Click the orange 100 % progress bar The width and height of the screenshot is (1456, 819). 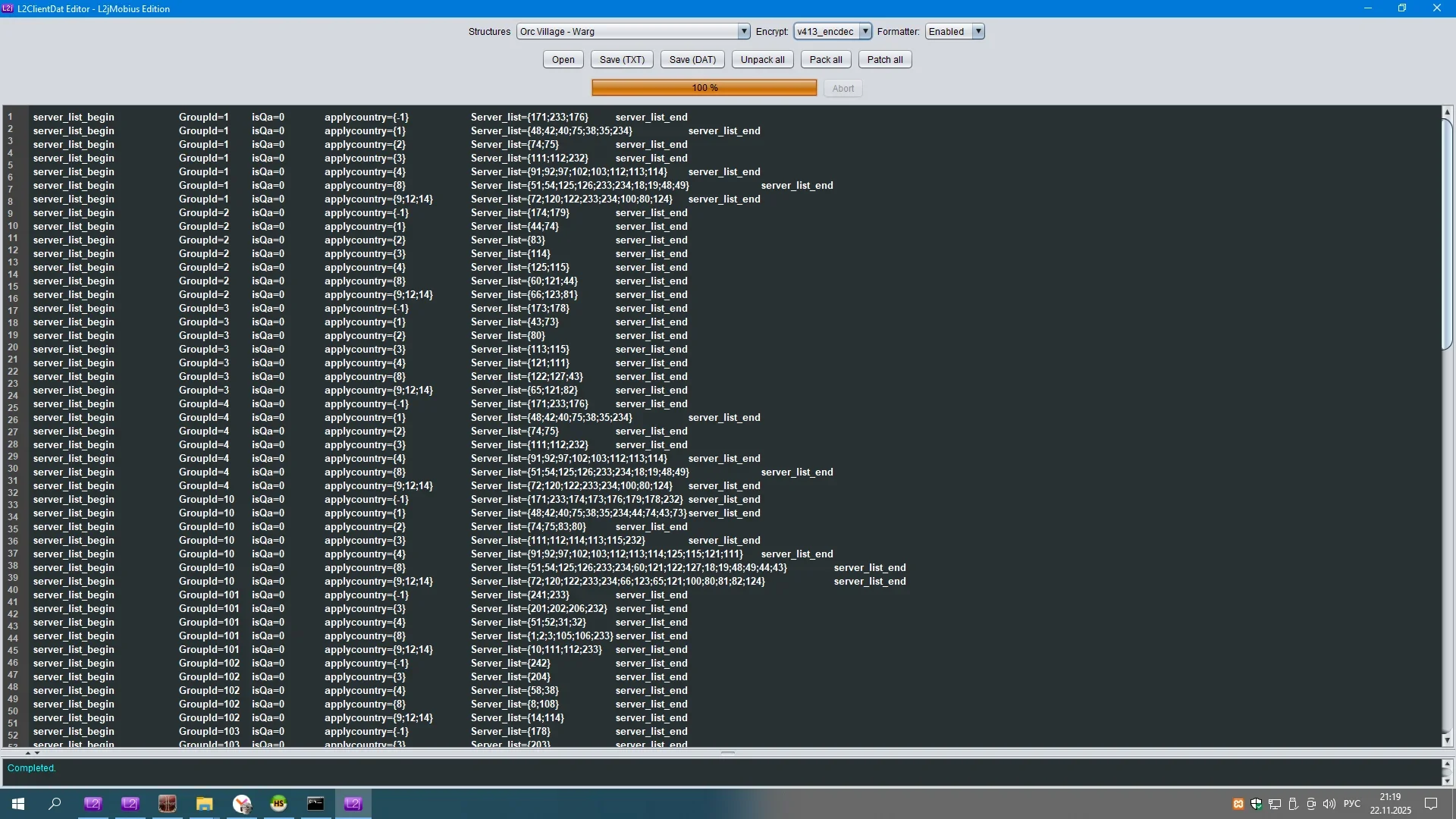click(704, 88)
